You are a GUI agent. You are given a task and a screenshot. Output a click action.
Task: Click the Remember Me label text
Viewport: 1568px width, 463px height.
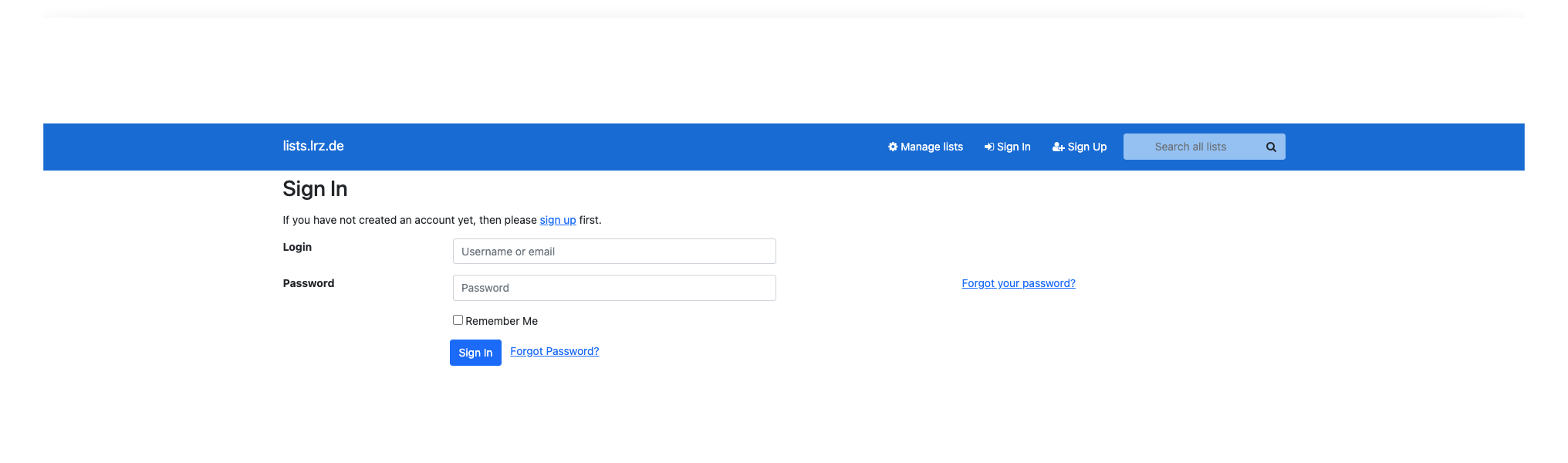click(502, 321)
